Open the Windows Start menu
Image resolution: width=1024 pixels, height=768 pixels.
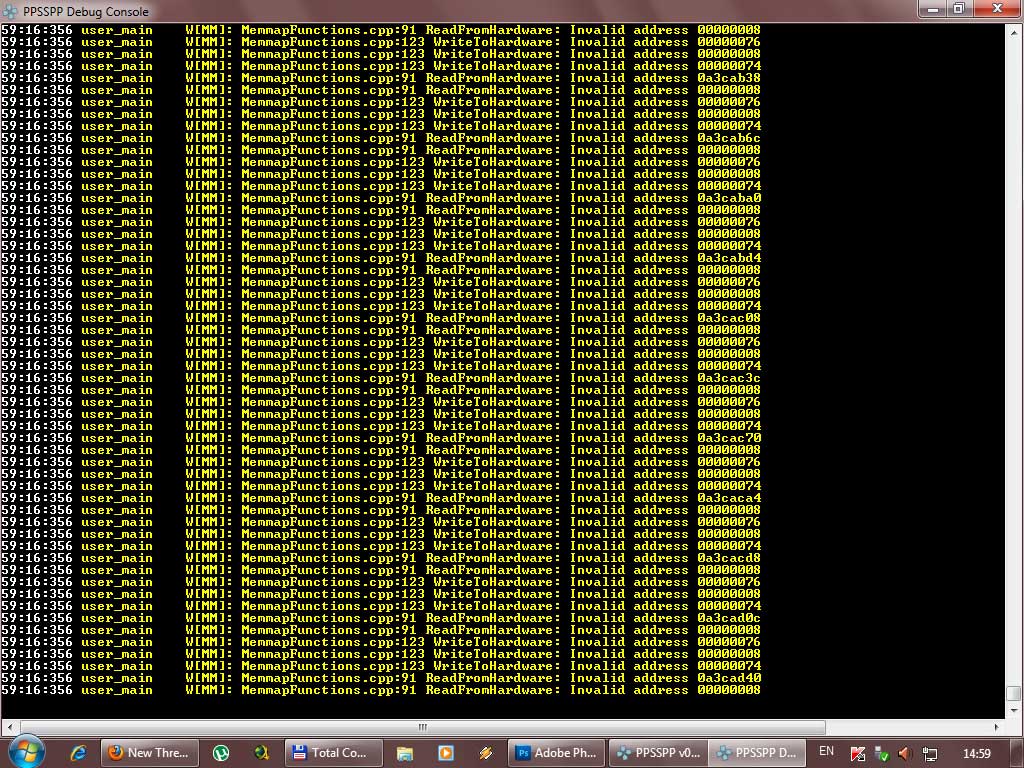click(x=25, y=752)
